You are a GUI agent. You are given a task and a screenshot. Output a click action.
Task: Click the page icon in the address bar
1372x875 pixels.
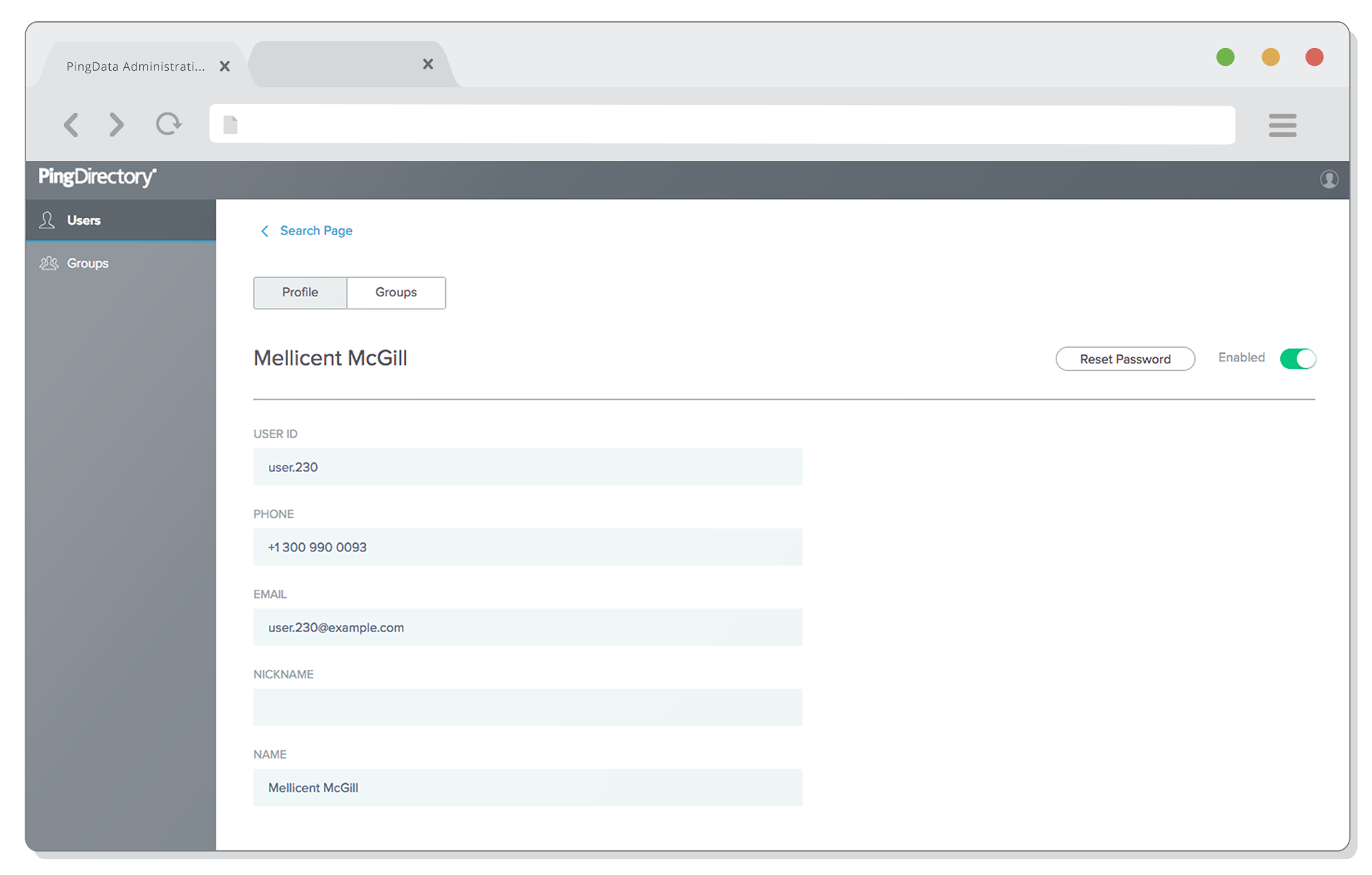click(x=230, y=125)
